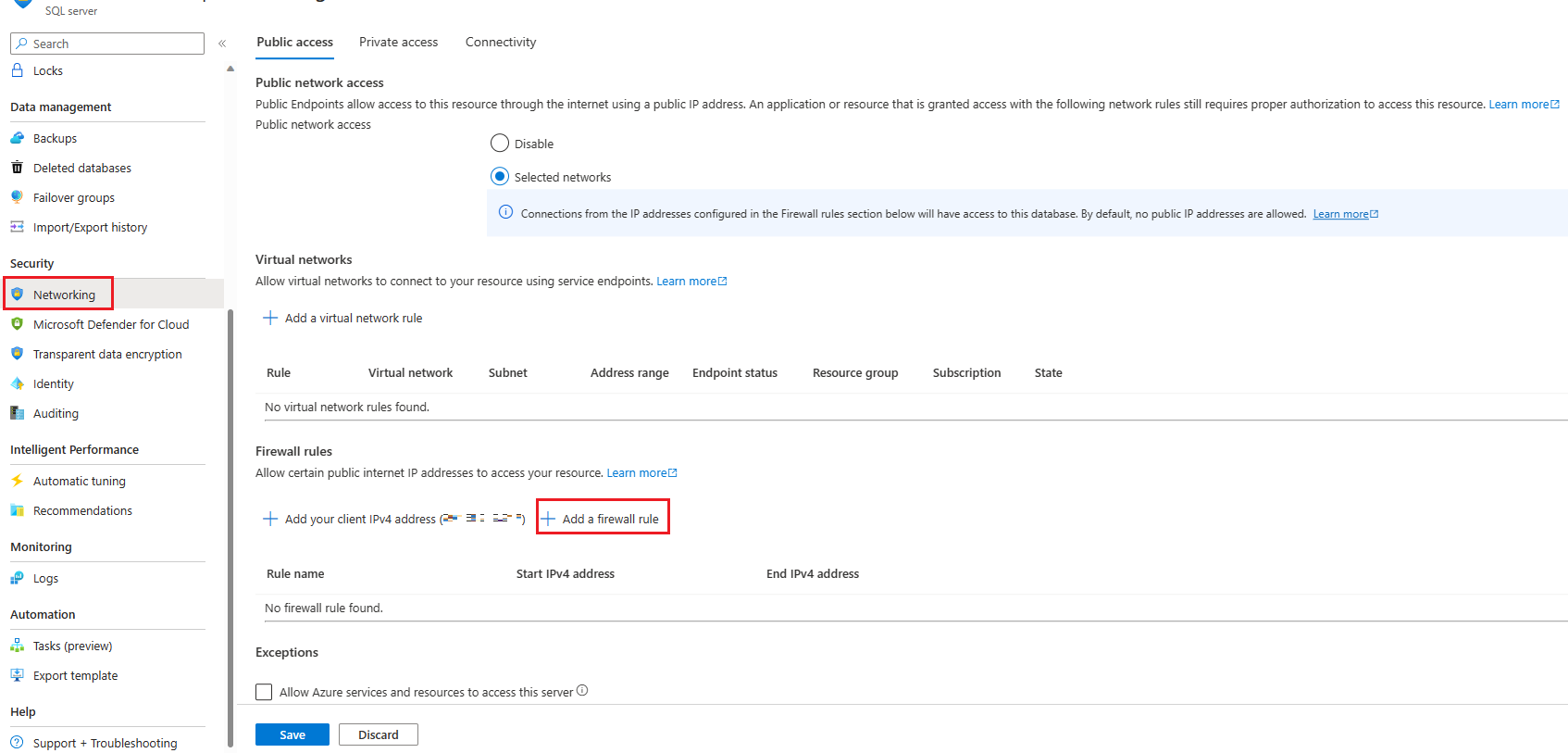Image resolution: width=1568 pixels, height=753 pixels.
Task: Open Learn more link in blue notice banner
Action: tap(1345, 214)
